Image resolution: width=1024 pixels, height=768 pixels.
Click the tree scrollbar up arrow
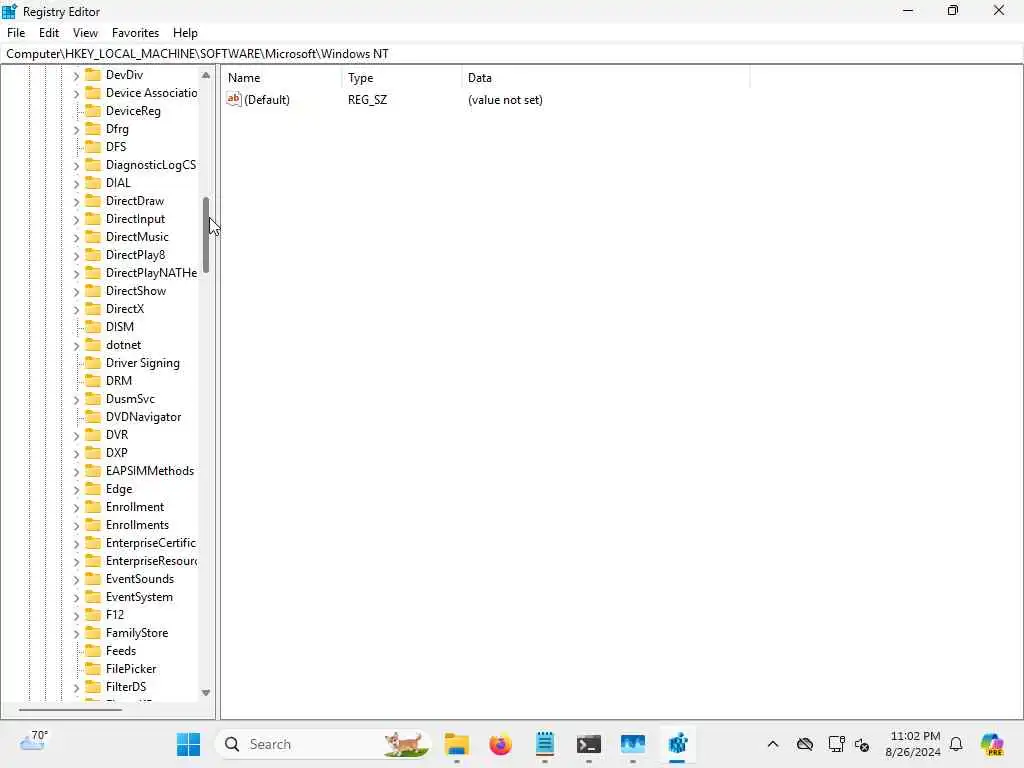[x=206, y=75]
